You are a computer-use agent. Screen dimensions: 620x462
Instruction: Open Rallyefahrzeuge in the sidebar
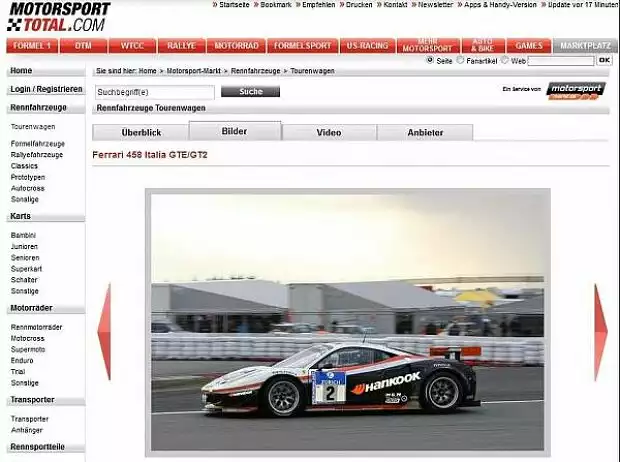[x=37, y=155]
